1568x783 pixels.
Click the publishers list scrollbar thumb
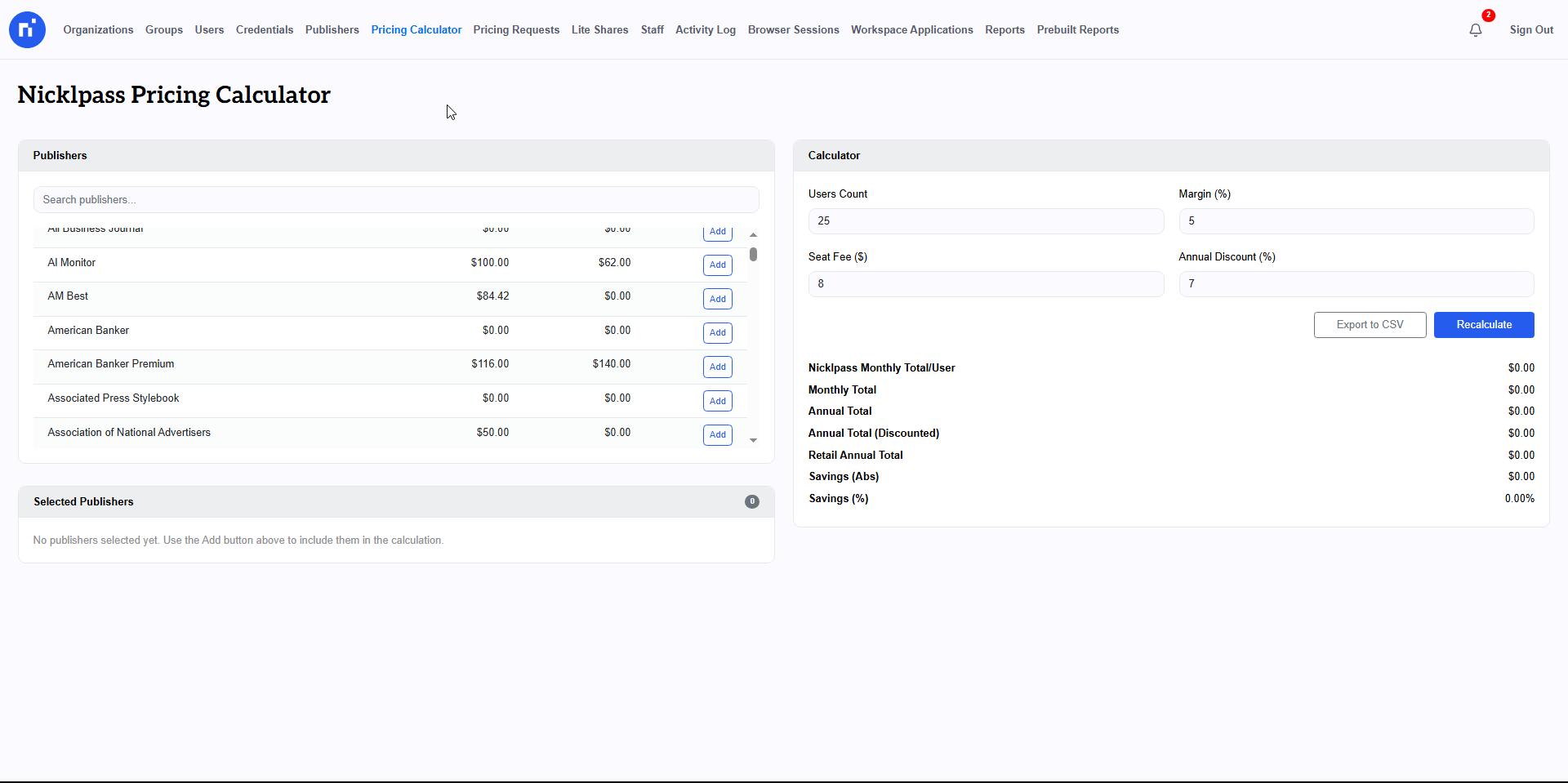coord(753,255)
